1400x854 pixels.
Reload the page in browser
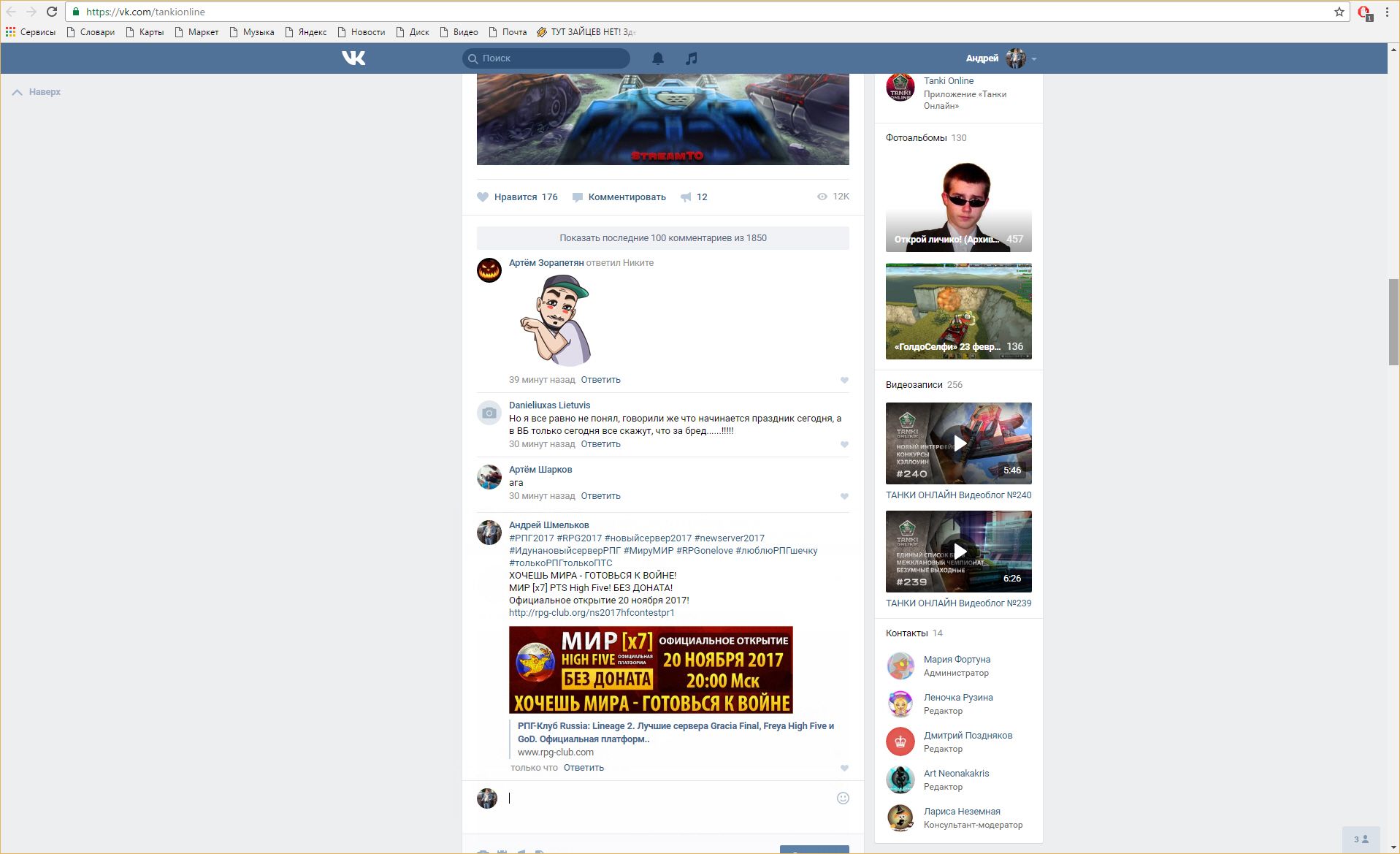tap(52, 12)
